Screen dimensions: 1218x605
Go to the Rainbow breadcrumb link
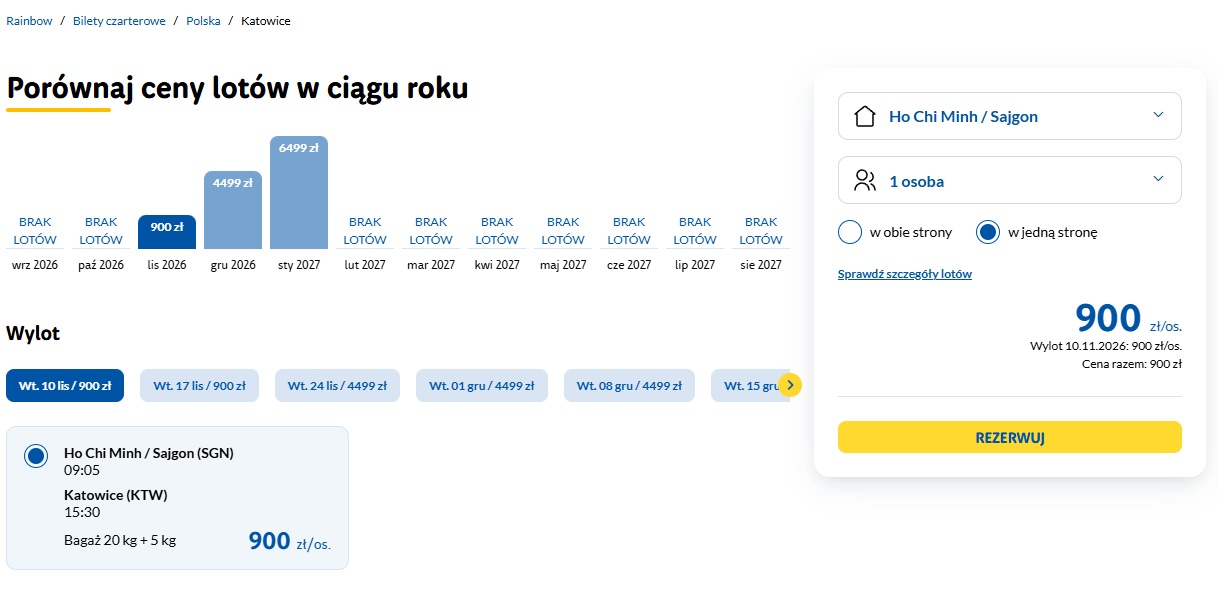pos(29,21)
